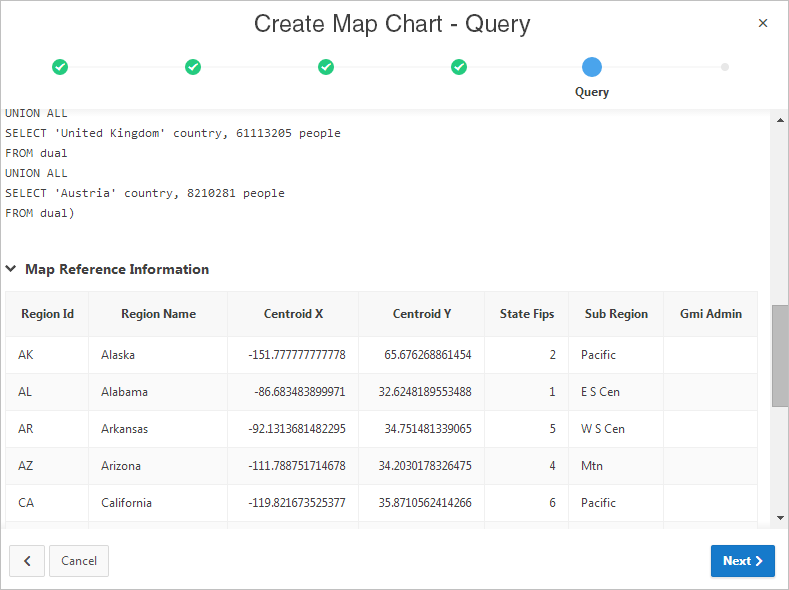Collapse the Map Reference Information section
Viewport: 789px width, 590px height.
pos(12,269)
